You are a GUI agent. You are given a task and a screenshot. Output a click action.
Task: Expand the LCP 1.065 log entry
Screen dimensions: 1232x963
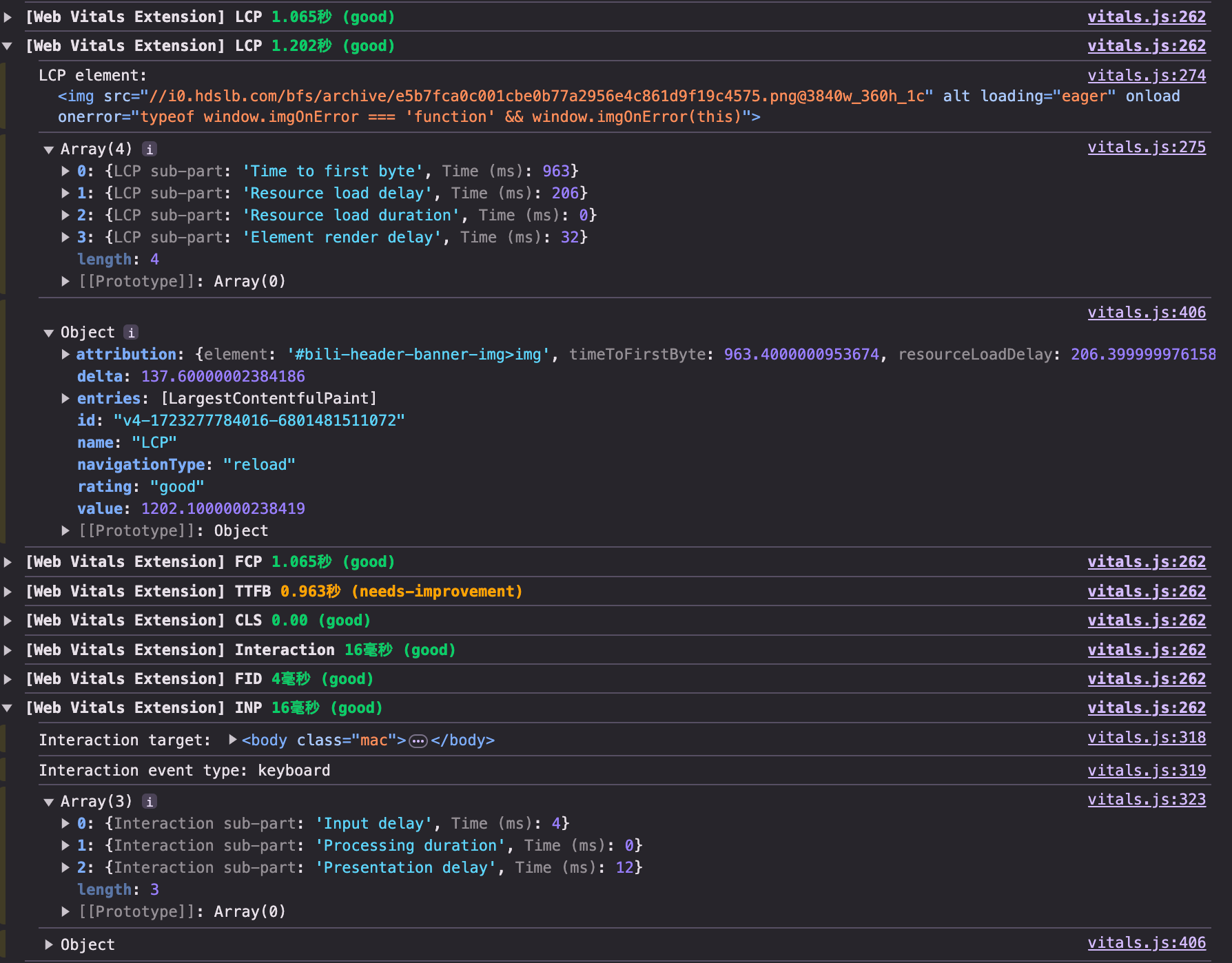click(8, 17)
